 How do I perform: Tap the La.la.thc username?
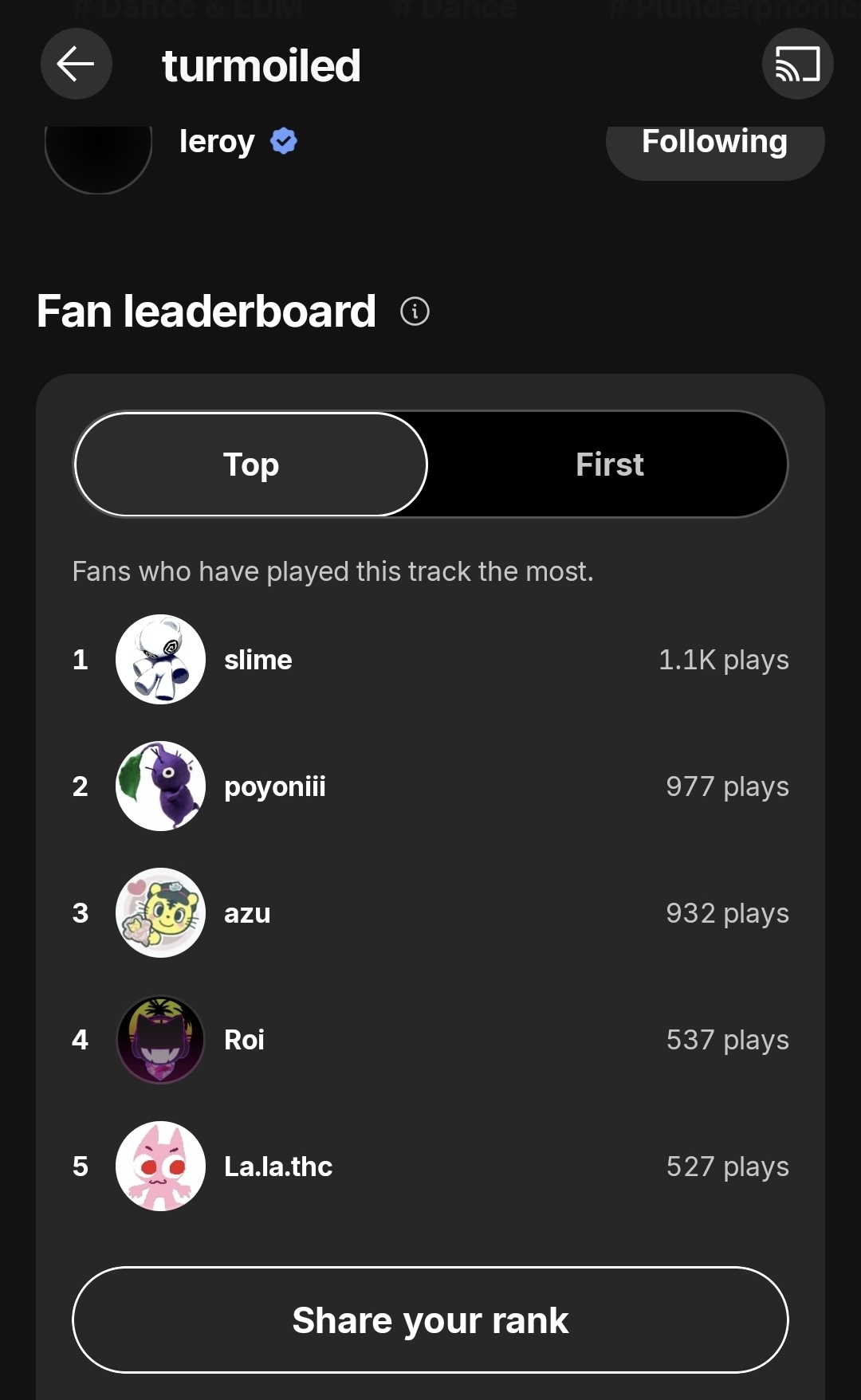pyautogui.click(x=278, y=1167)
